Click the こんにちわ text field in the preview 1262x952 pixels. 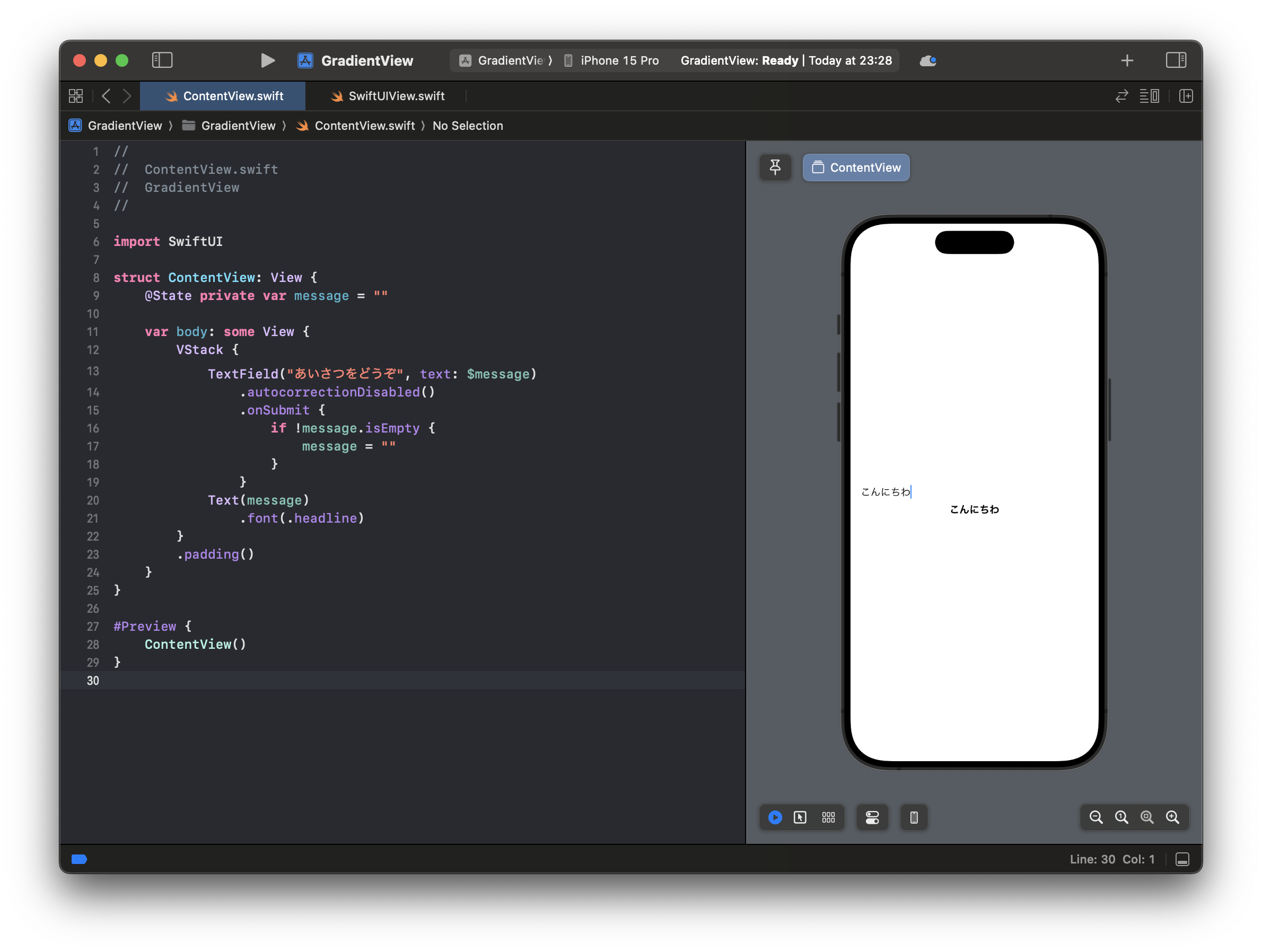pos(886,492)
